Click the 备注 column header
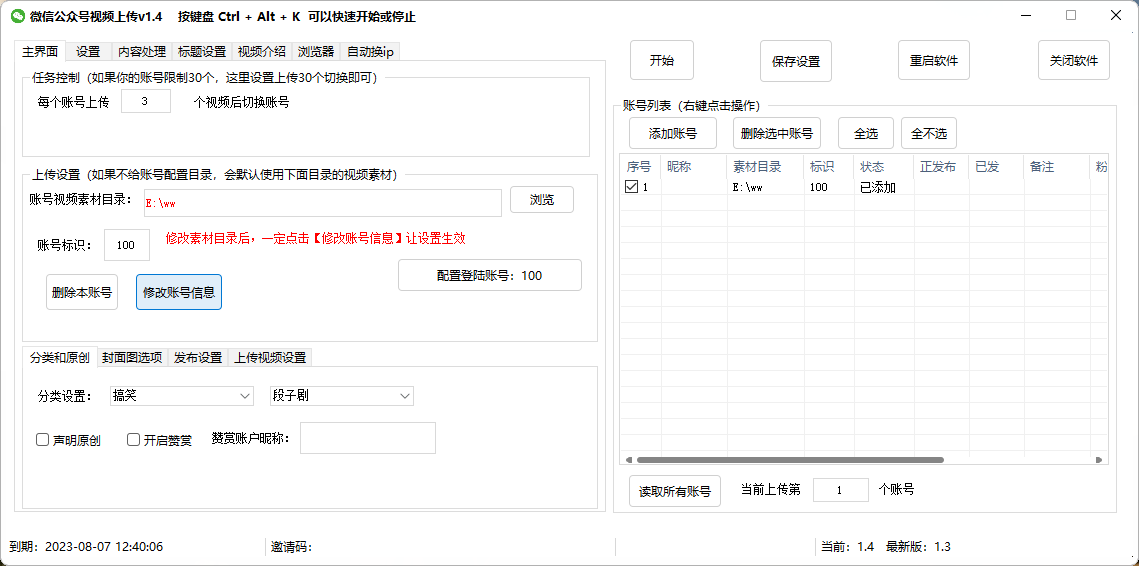 pos(1055,166)
